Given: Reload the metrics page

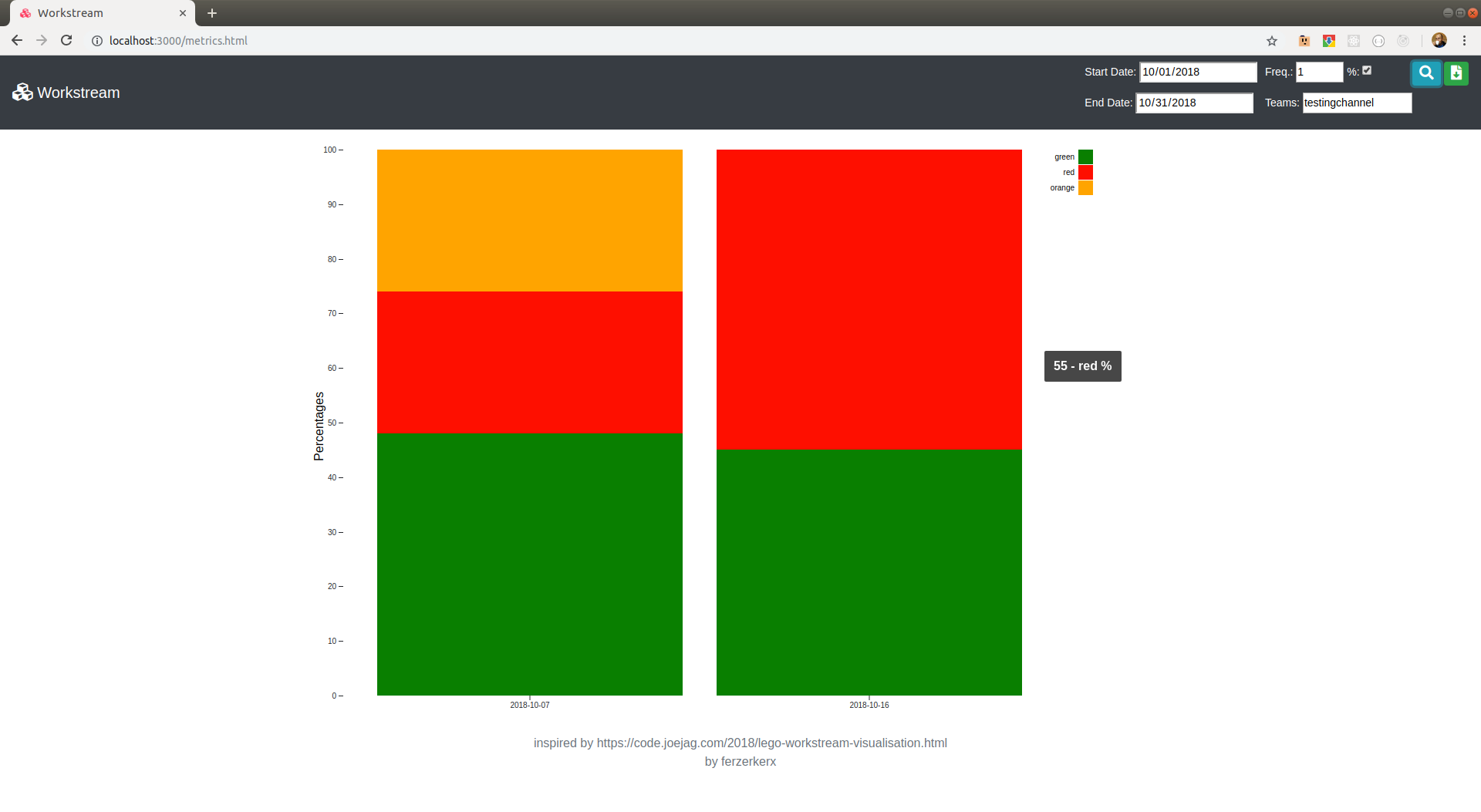Looking at the screenshot, I should pyautogui.click(x=66, y=41).
